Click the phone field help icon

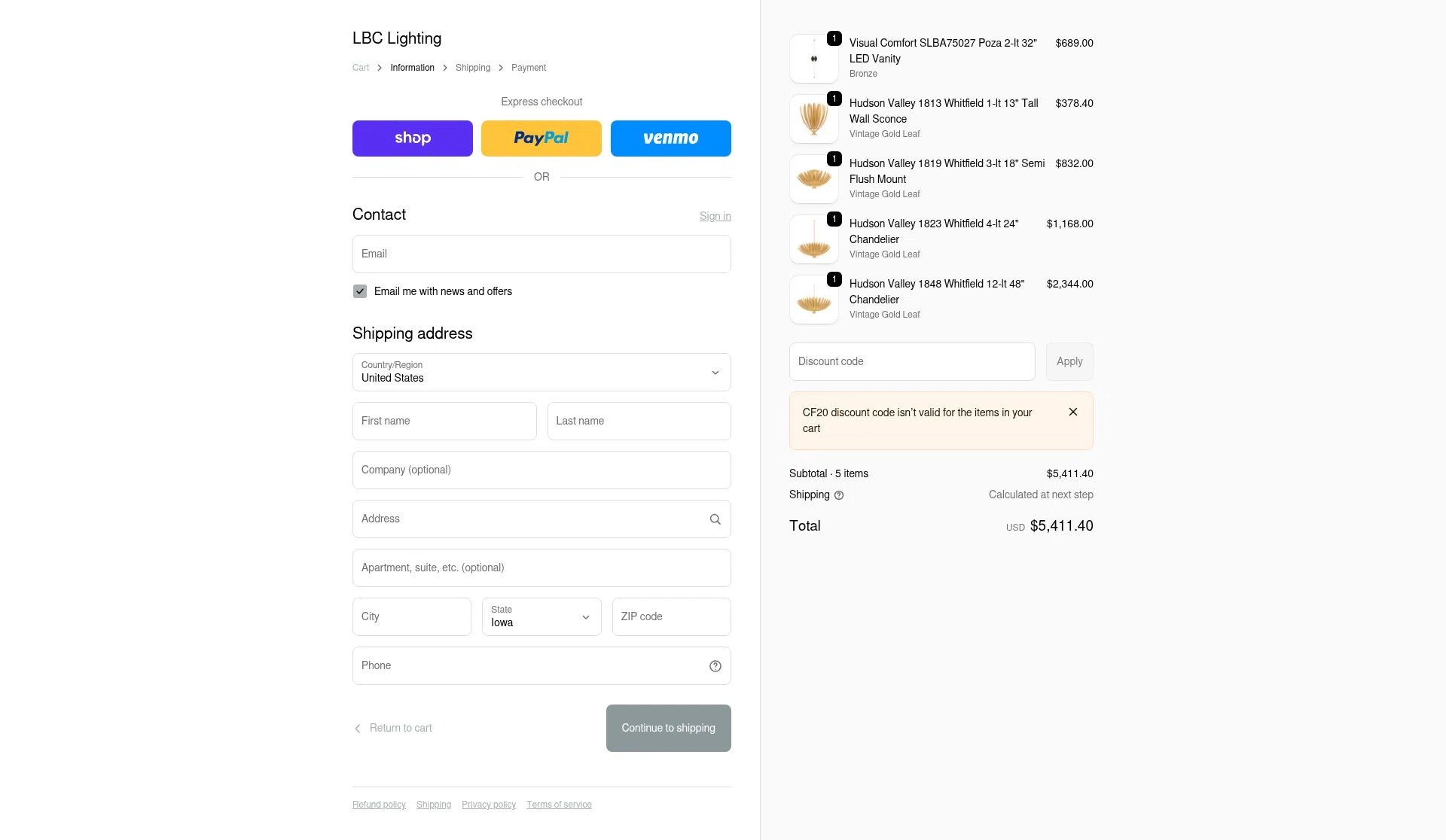(715, 666)
